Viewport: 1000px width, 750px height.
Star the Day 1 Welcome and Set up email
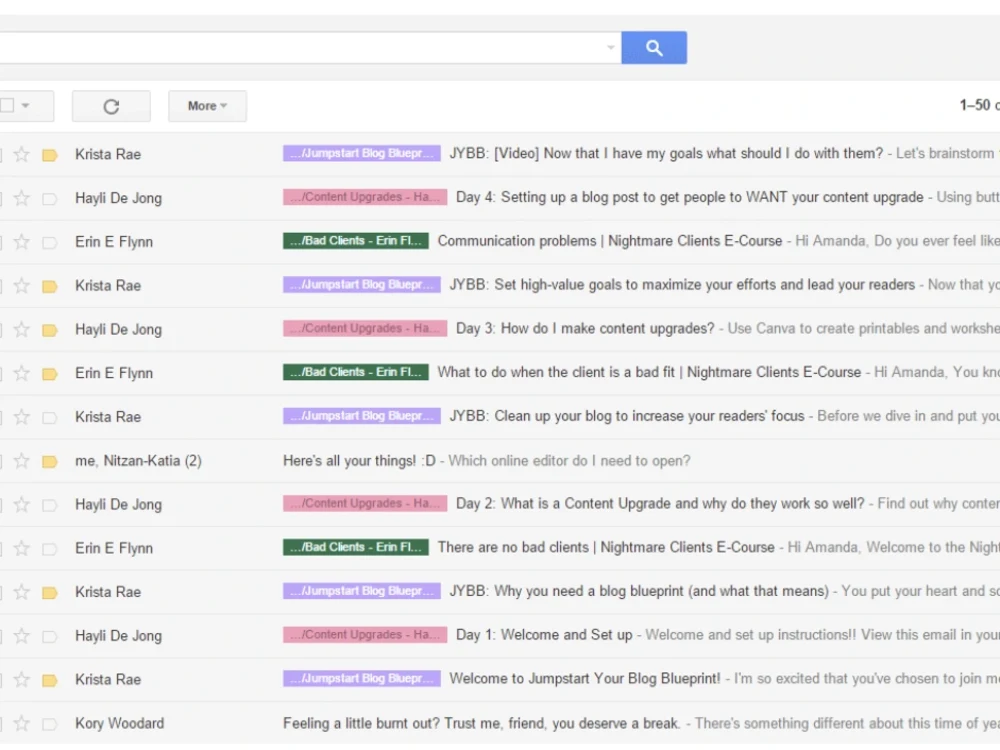(x=22, y=636)
